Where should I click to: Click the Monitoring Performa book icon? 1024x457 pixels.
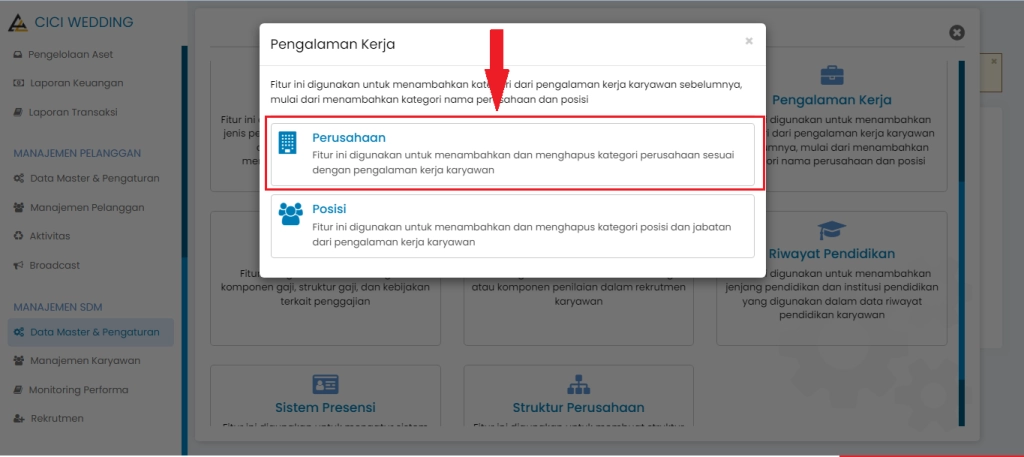[x=18, y=390]
